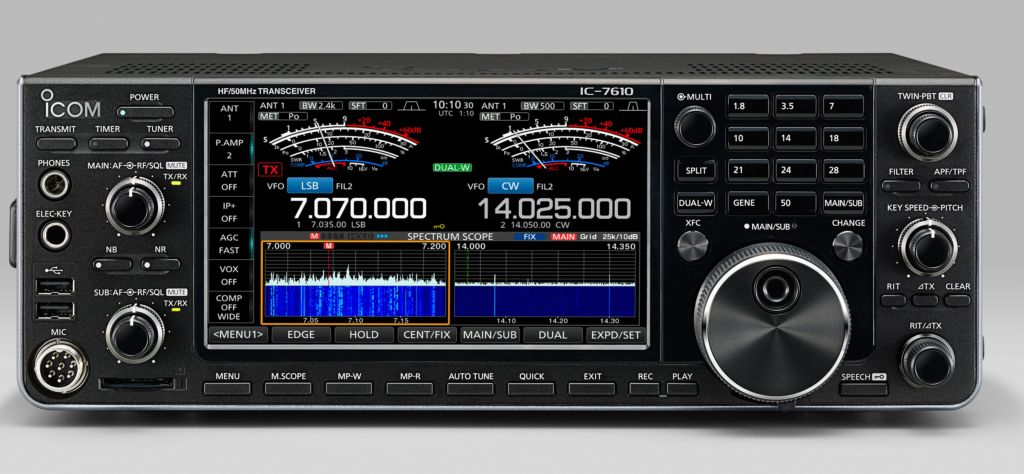Screen dimensions: 1024x474
Task: Tap the EXPD/SET scope softkey
Action: click(615, 334)
